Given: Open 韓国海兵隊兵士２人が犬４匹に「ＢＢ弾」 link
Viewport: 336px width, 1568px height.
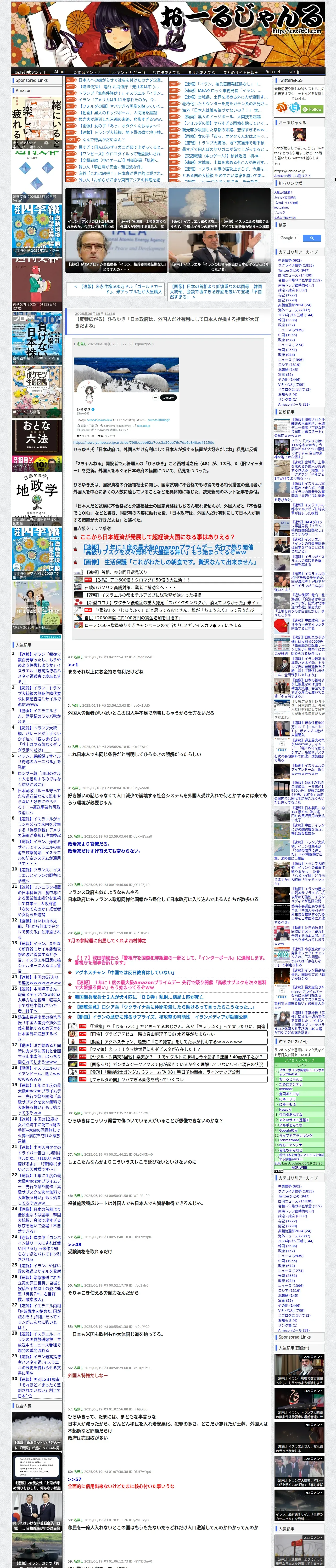Looking at the screenshot, I should 139,997.
